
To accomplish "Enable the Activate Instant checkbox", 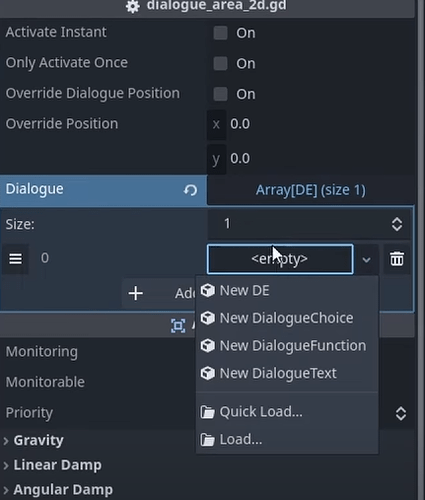I will point(220,33).
